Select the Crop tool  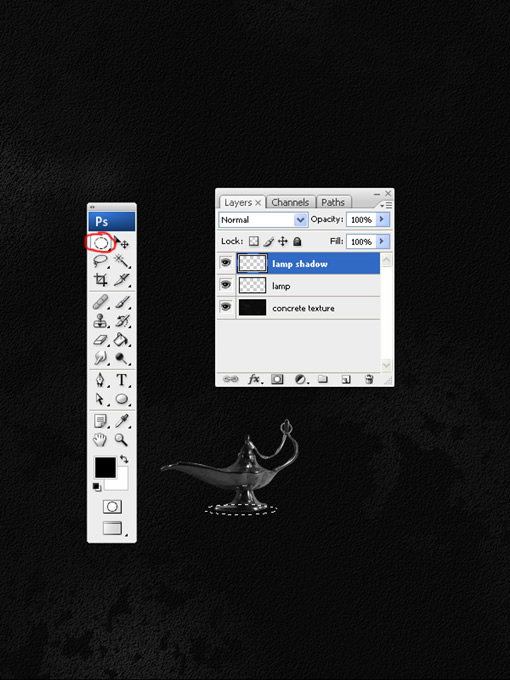[101, 280]
